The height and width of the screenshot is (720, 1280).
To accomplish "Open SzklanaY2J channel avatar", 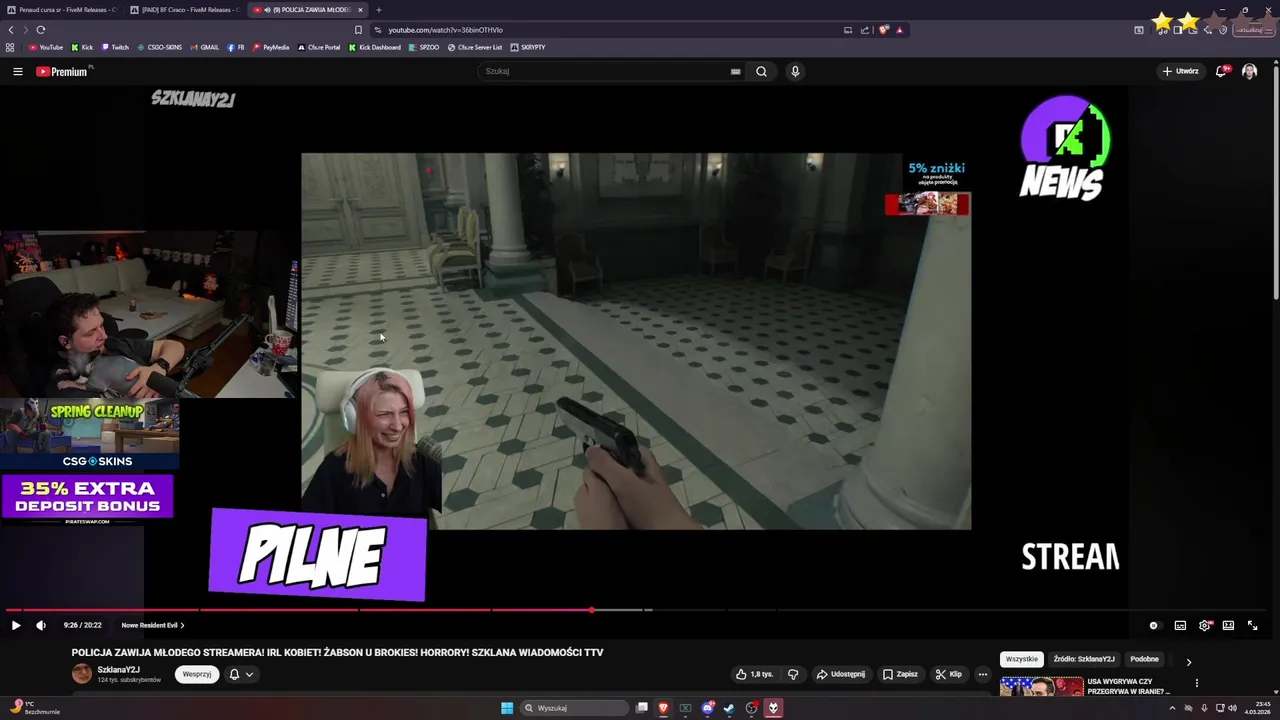I will pyautogui.click(x=82, y=674).
